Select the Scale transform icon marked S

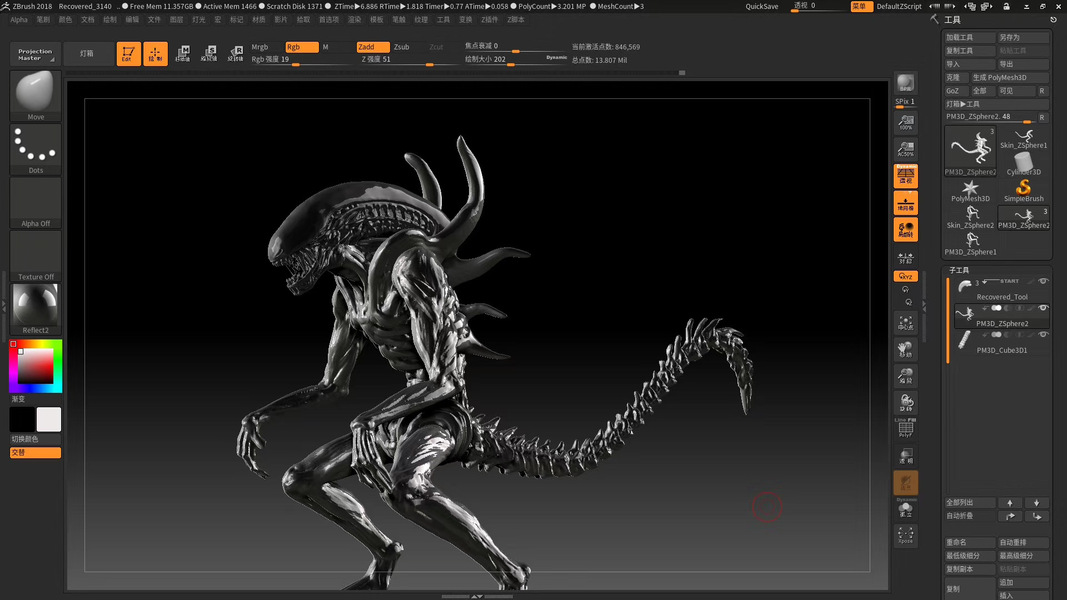click(x=209, y=54)
